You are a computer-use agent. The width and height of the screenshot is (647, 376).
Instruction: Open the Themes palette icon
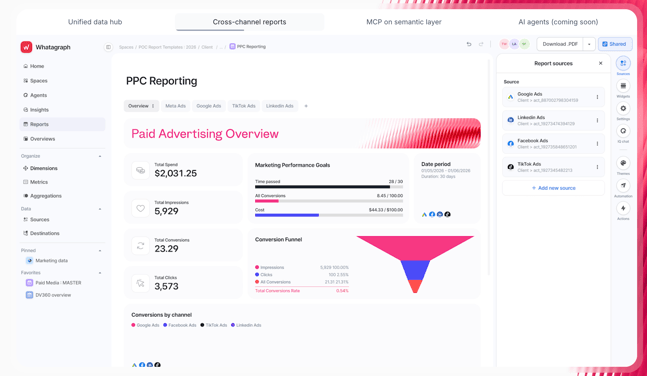pyautogui.click(x=623, y=163)
